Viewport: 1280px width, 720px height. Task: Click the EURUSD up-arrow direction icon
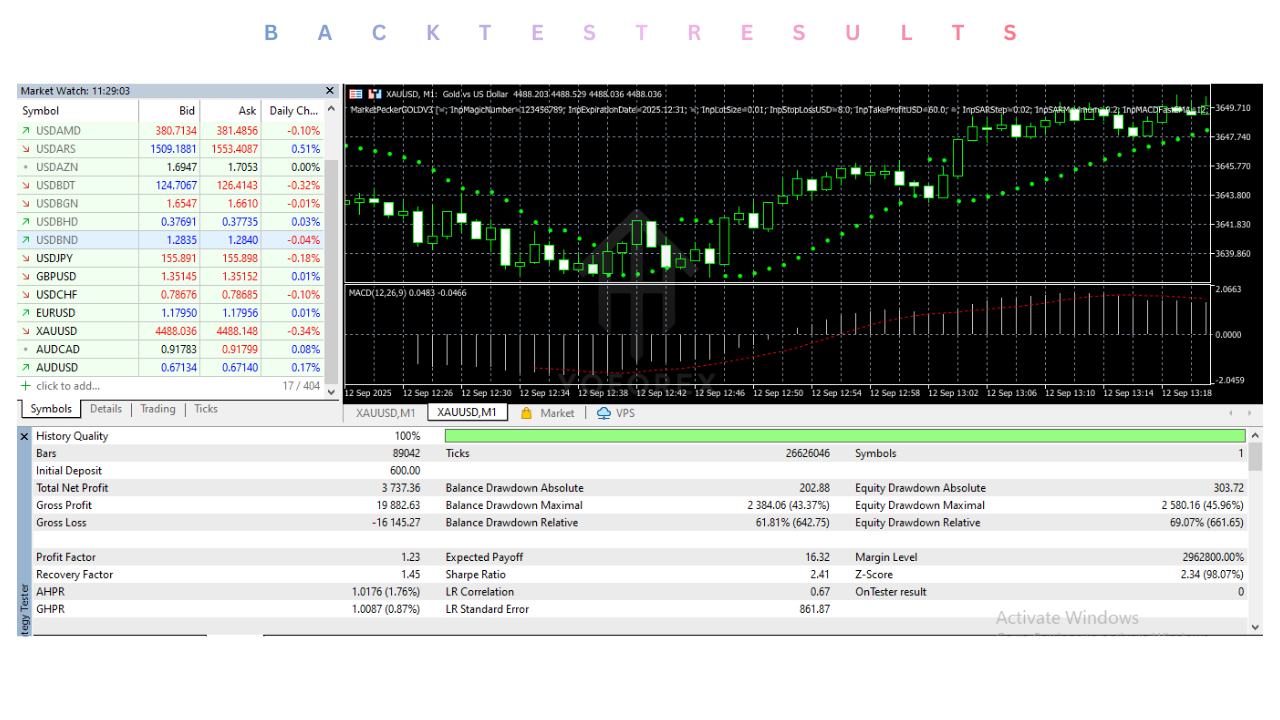click(25, 313)
